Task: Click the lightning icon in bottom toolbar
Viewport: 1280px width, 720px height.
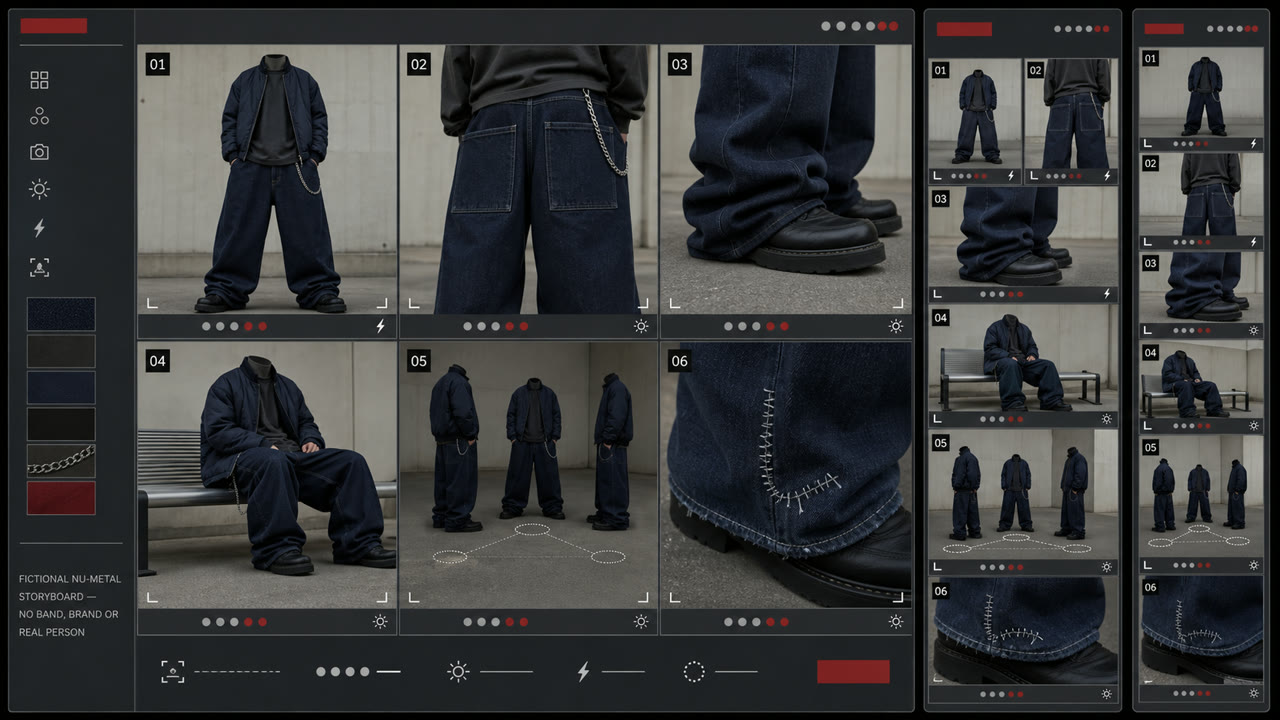Action: [x=584, y=671]
